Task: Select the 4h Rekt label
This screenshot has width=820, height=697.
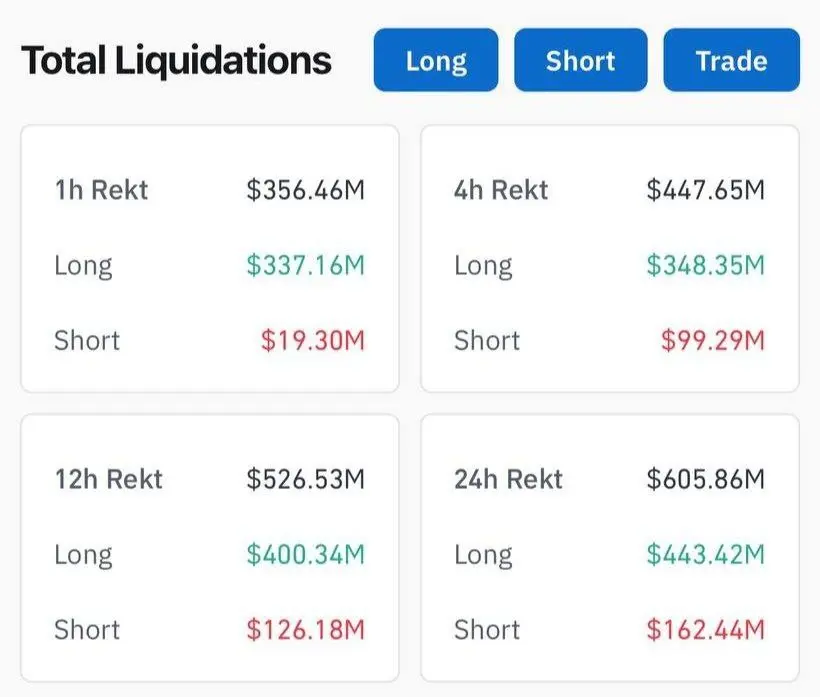Action: tap(501, 190)
